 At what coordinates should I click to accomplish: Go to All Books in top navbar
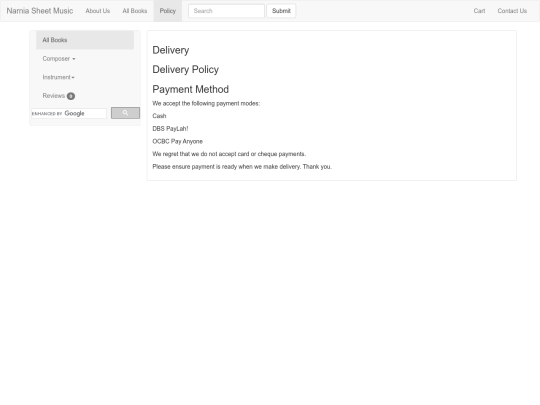(x=135, y=11)
